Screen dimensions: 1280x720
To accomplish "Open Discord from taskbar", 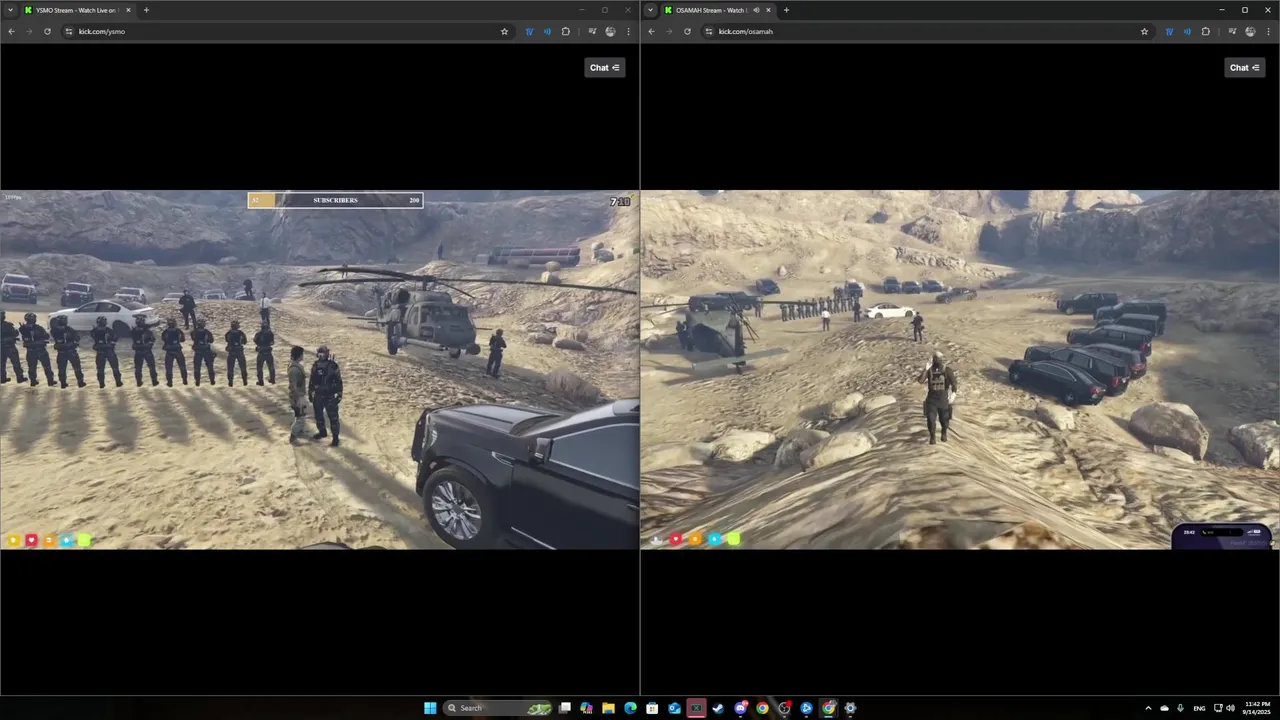I will point(741,708).
